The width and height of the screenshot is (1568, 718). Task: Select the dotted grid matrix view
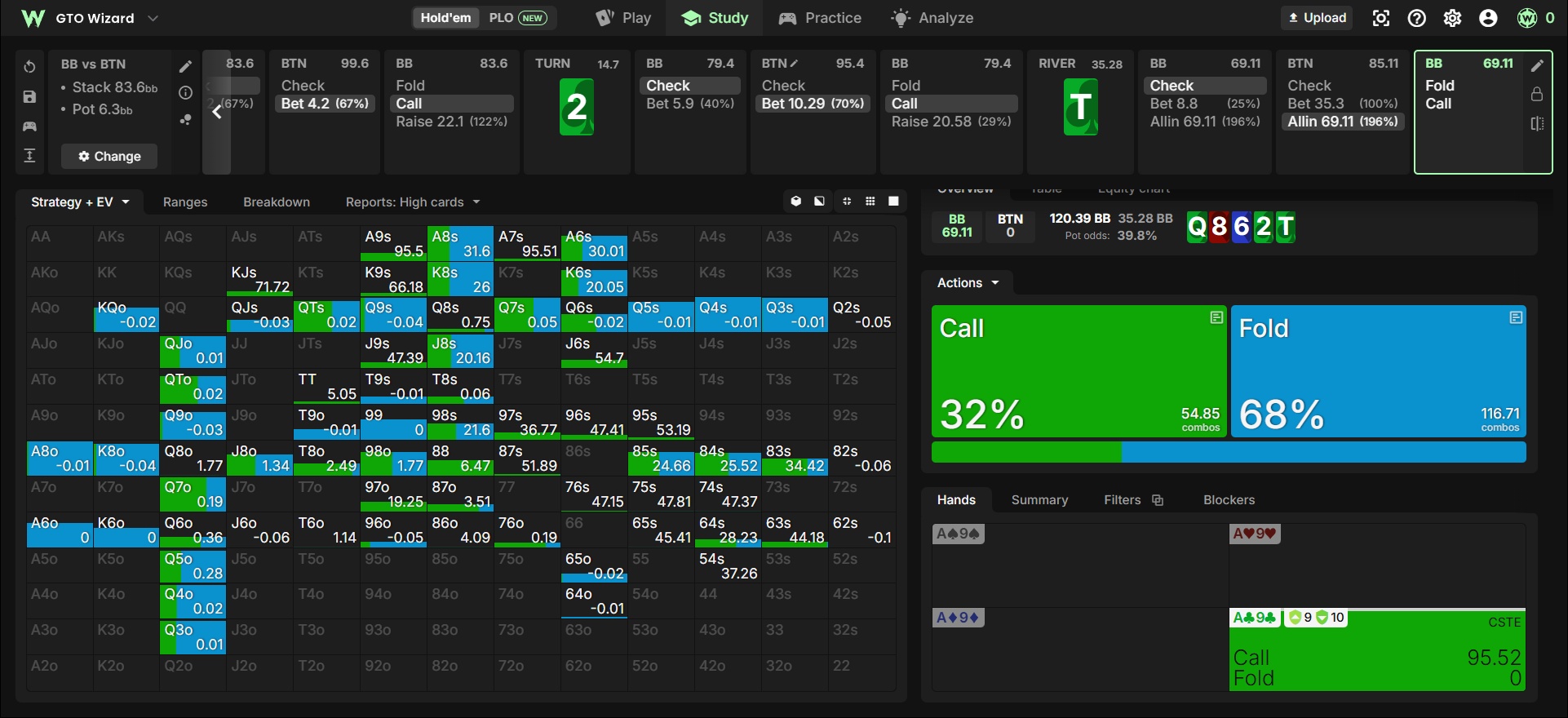870,202
